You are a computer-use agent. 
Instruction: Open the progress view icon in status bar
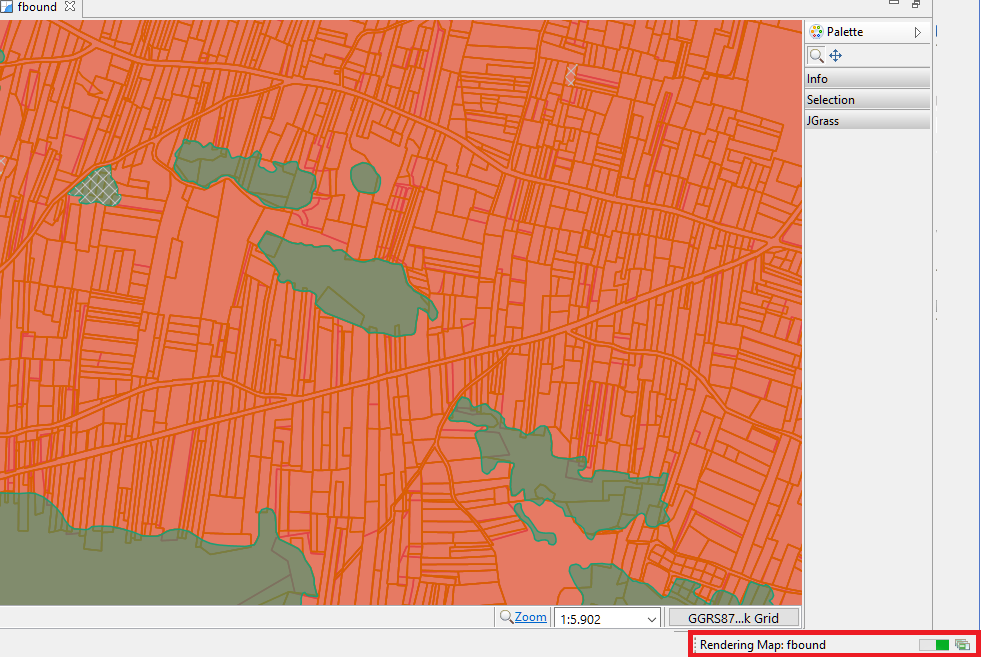coord(962,644)
